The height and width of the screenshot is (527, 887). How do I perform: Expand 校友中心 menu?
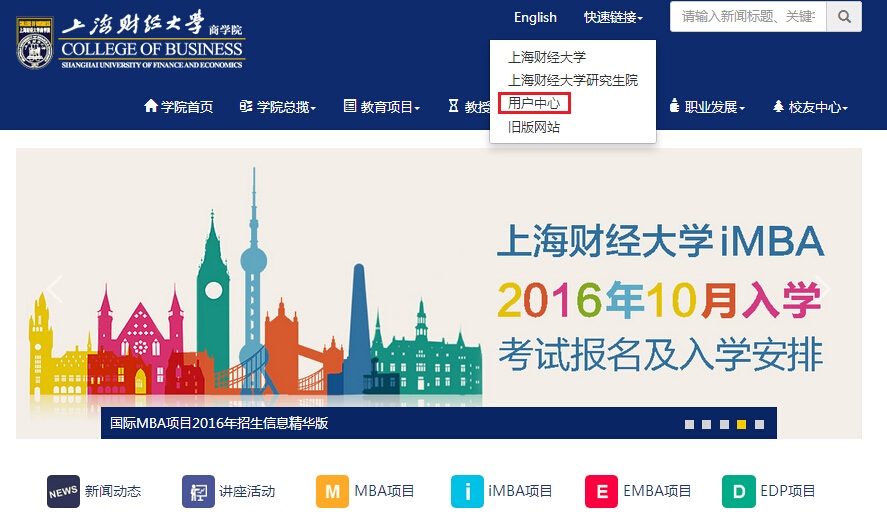(x=811, y=106)
